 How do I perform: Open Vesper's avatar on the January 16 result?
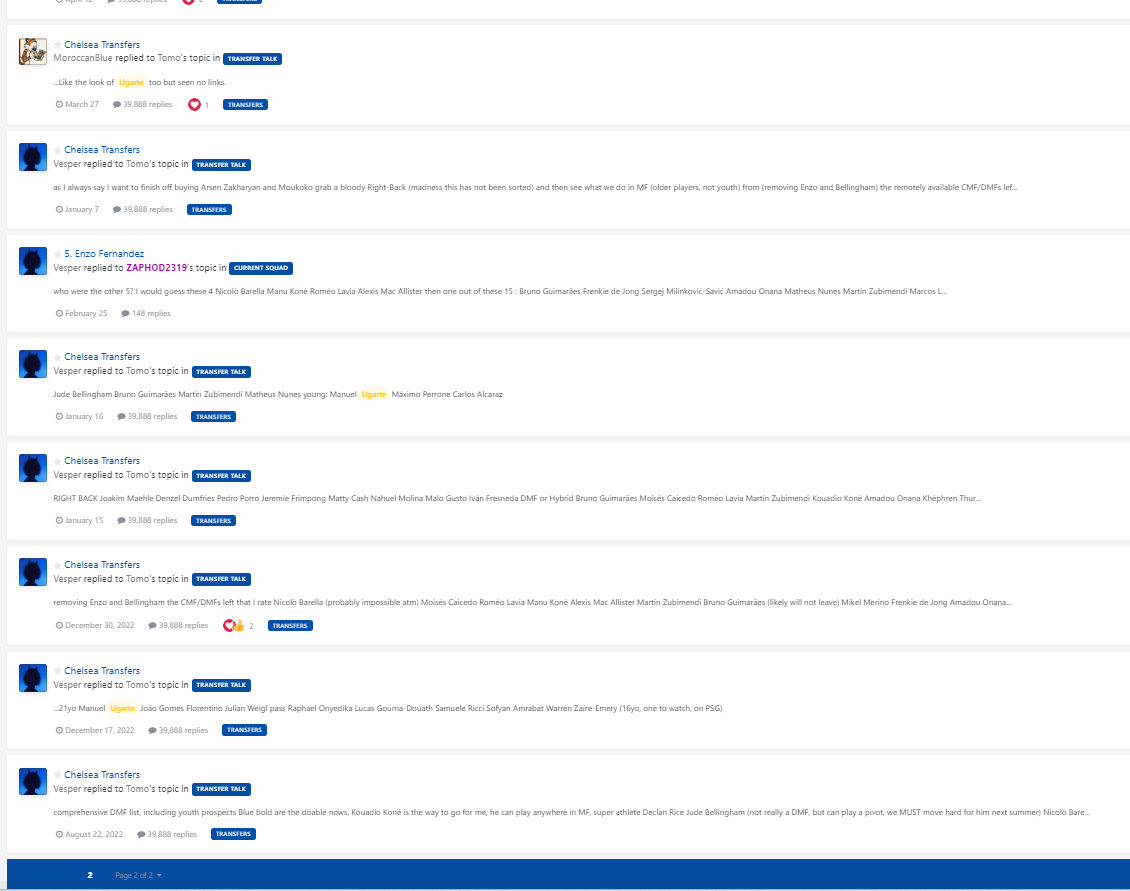click(32, 364)
